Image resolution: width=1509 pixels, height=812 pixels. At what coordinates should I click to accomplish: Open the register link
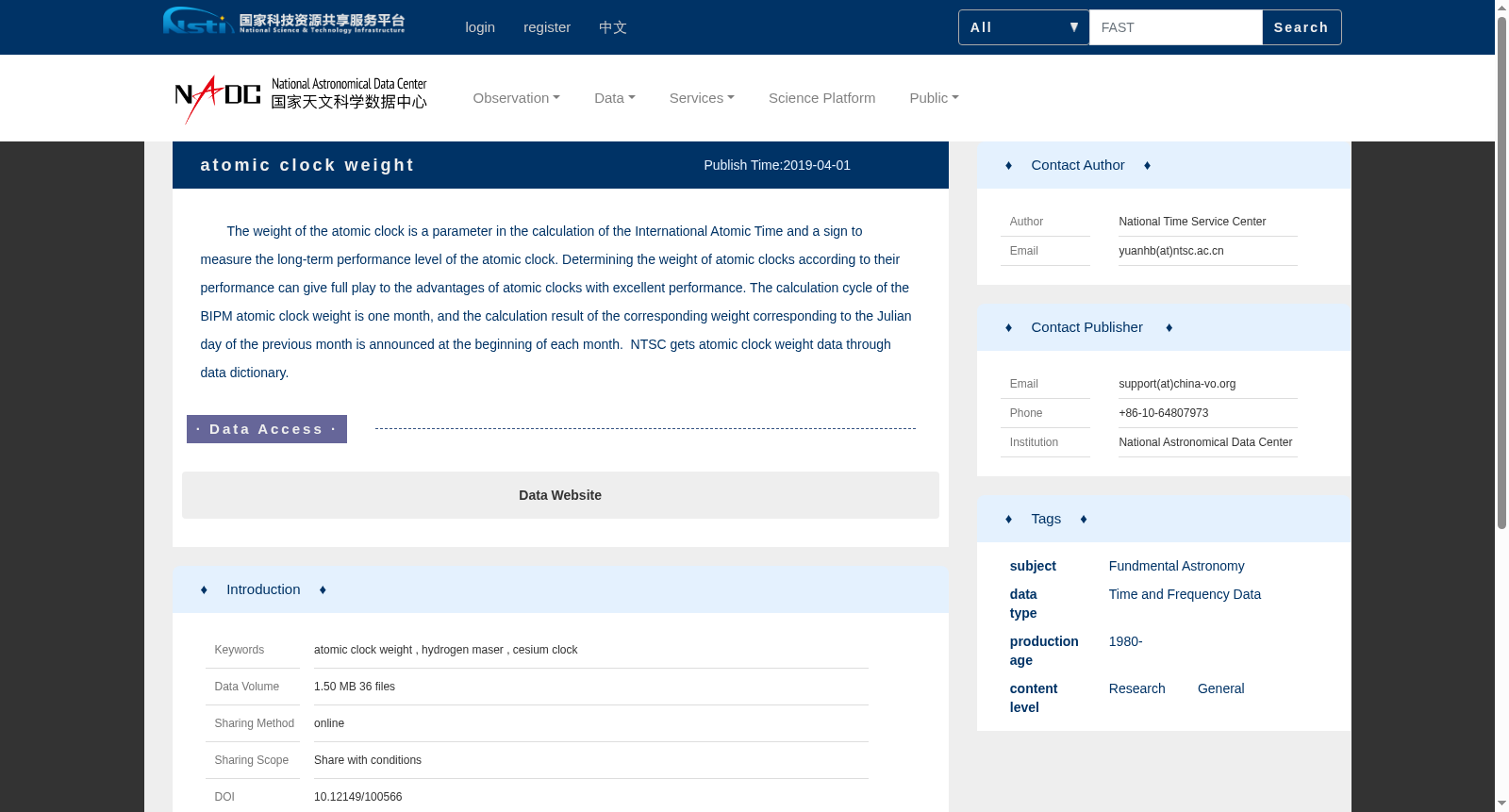coord(547,27)
